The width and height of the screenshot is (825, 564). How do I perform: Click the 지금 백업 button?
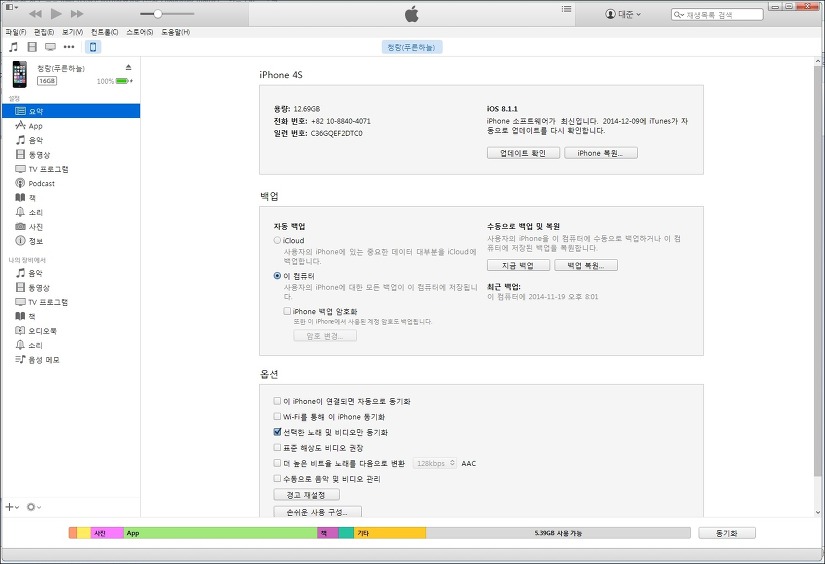tap(518, 265)
